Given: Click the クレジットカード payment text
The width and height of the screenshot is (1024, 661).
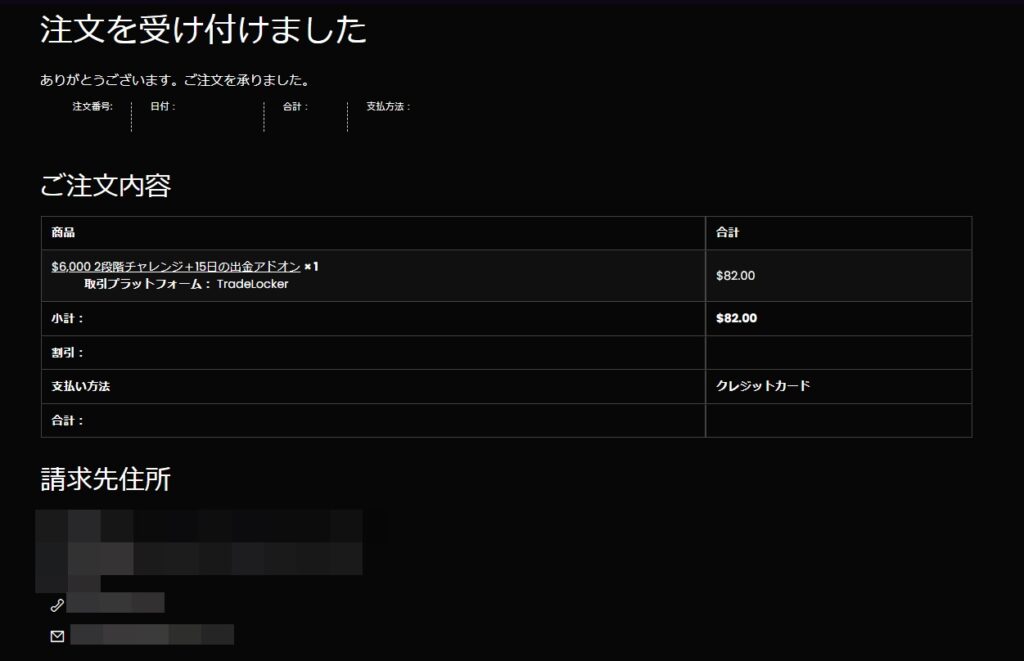Looking at the screenshot, I should tap(763, 386).
